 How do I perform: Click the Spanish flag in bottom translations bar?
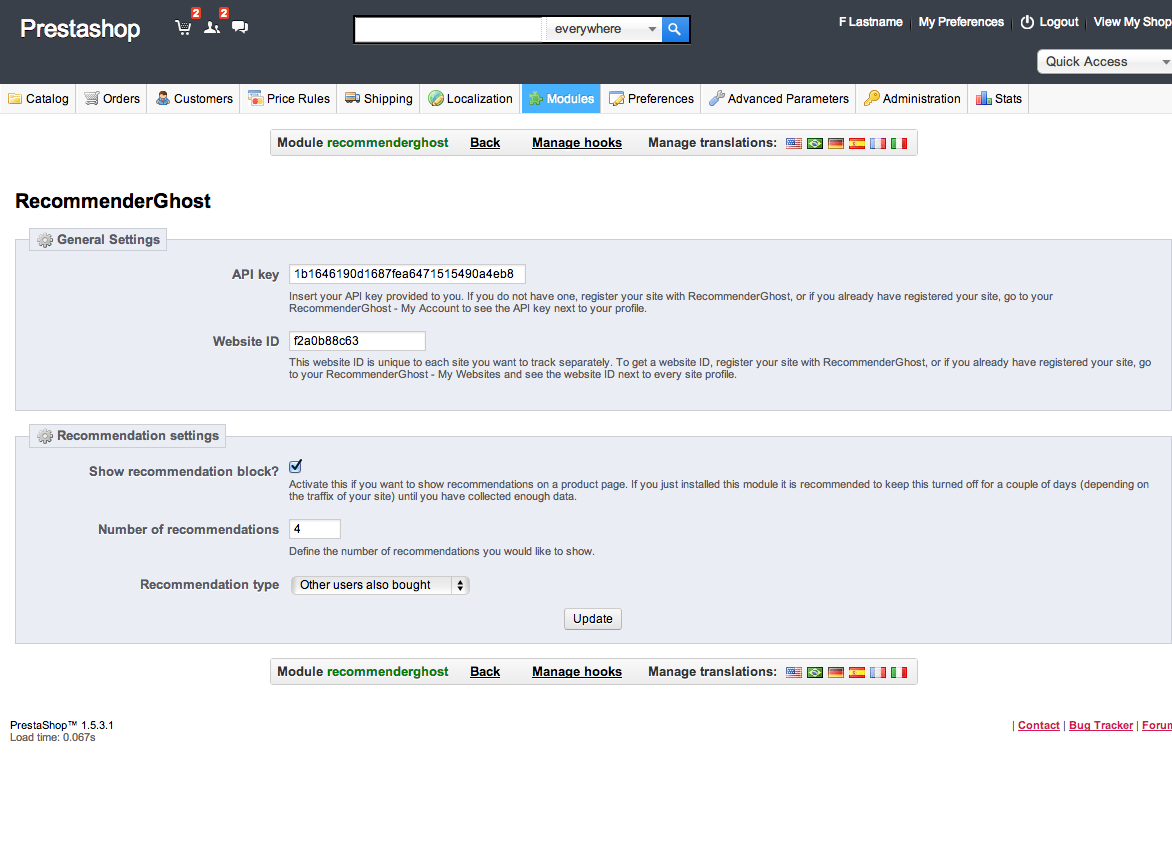tap(857, 673)
